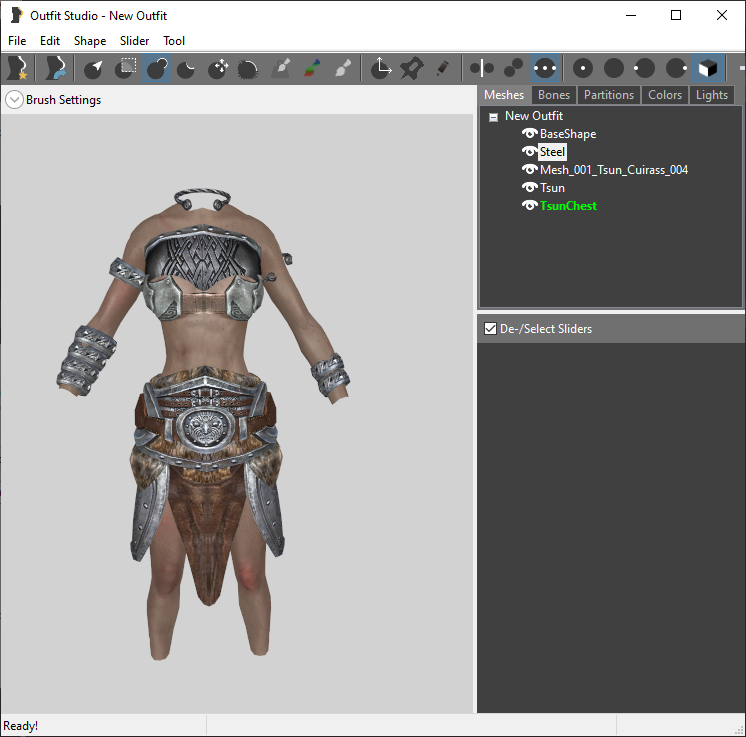Open the File menu

[17, 41]
